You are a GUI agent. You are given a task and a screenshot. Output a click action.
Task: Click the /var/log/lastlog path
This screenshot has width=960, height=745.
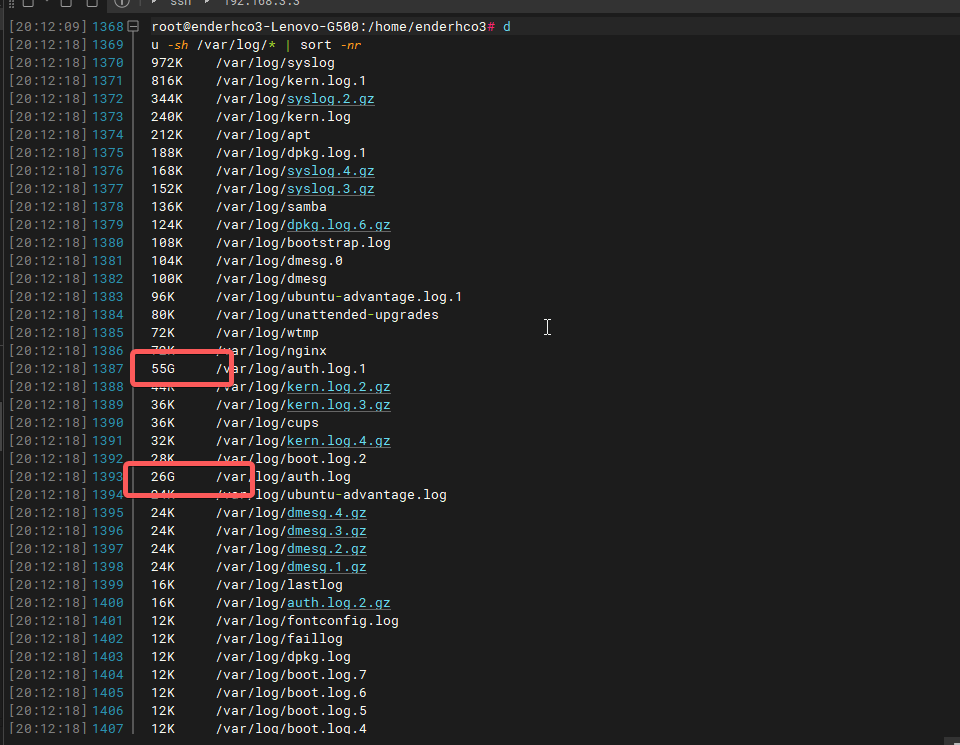(279, 585)
